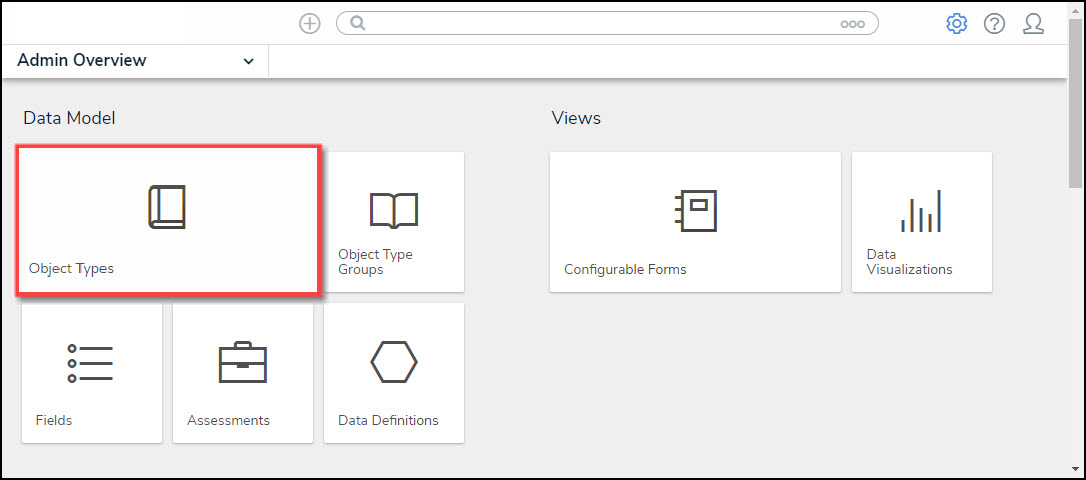1086x480 pixels.
Task: Click inside the top search field
Action: tap(607, 24)
